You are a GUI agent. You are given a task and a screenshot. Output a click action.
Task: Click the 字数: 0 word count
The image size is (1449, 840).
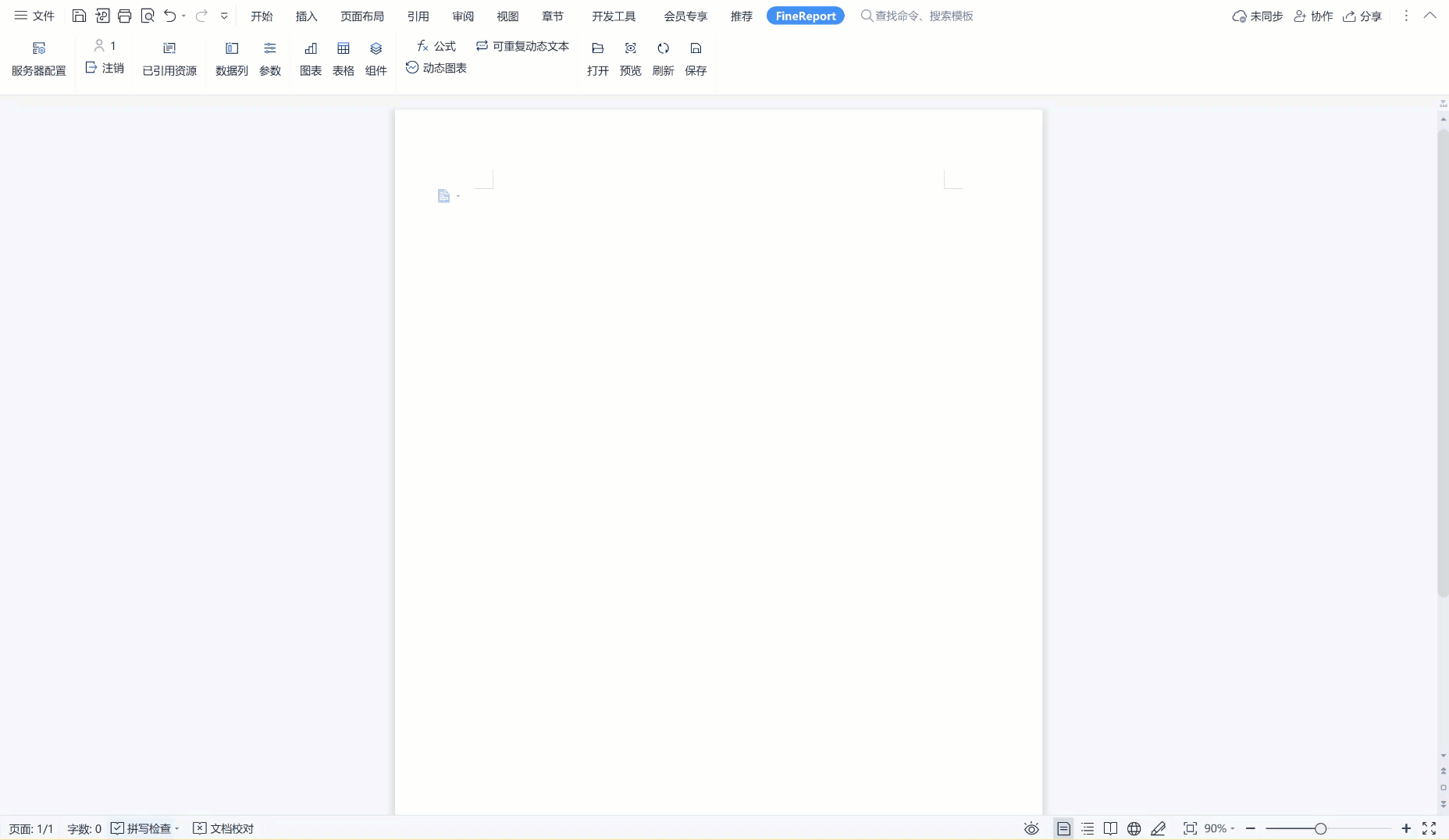click(84, 828)
